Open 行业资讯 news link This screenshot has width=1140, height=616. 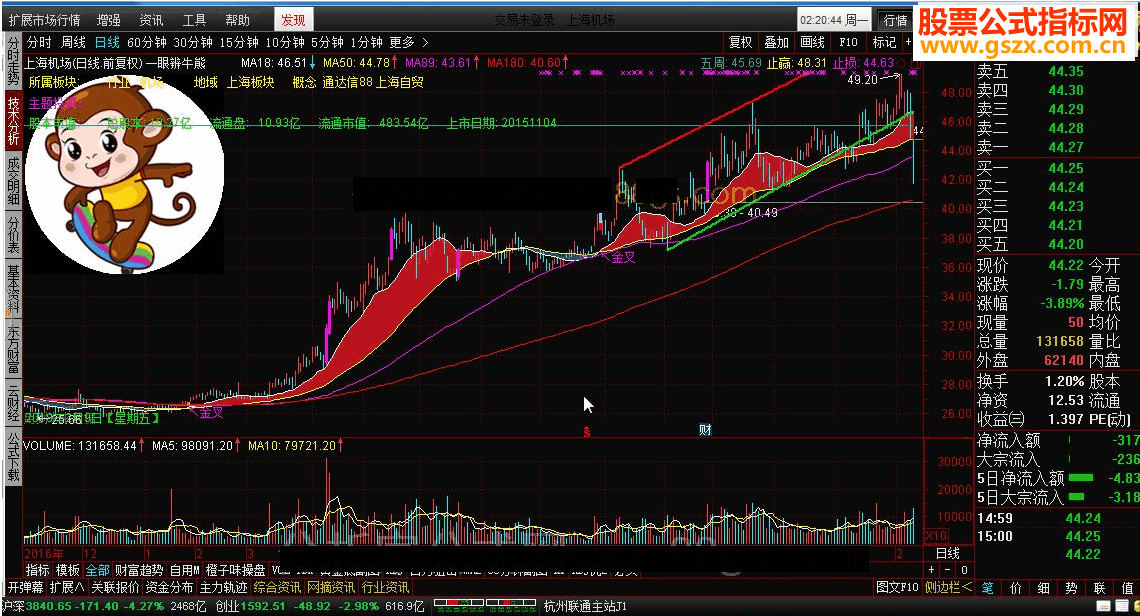click(x=385, y=587)
